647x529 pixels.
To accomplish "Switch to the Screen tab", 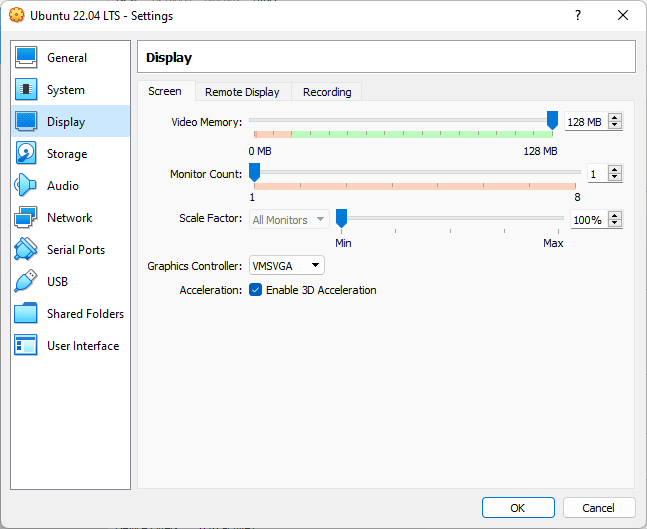I will click(x=165, y=91).
